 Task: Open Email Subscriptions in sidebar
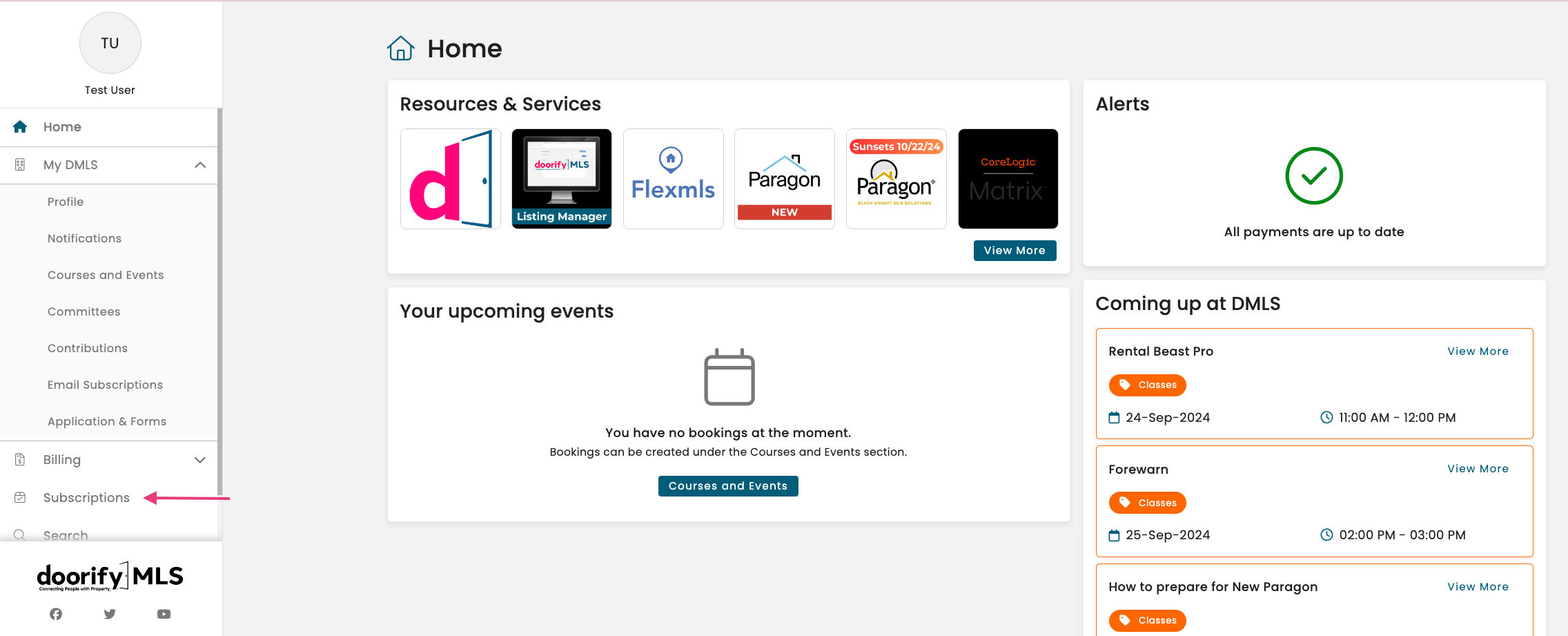(105, 385)
